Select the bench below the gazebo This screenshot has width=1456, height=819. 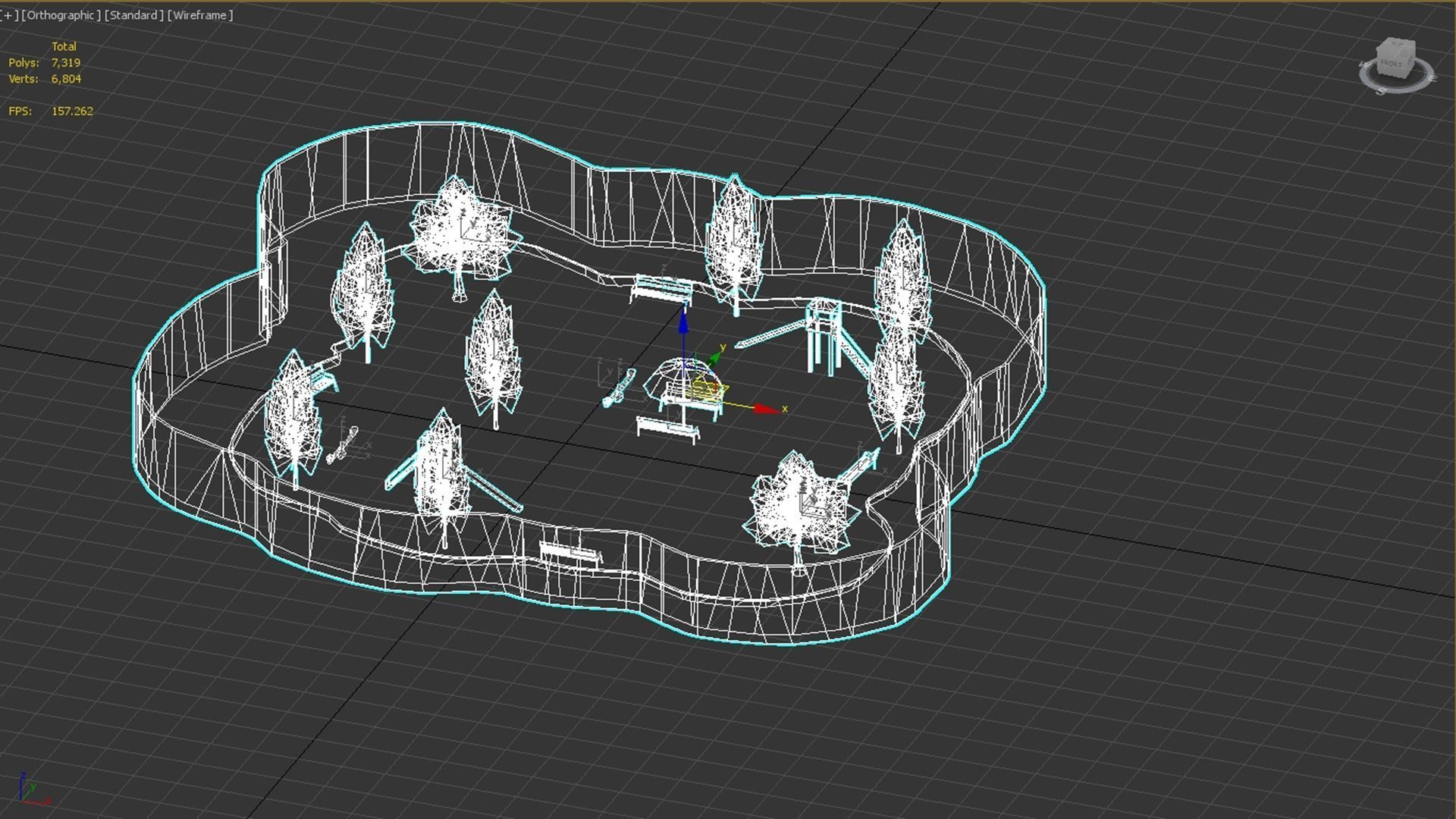[x=667, y=428]
